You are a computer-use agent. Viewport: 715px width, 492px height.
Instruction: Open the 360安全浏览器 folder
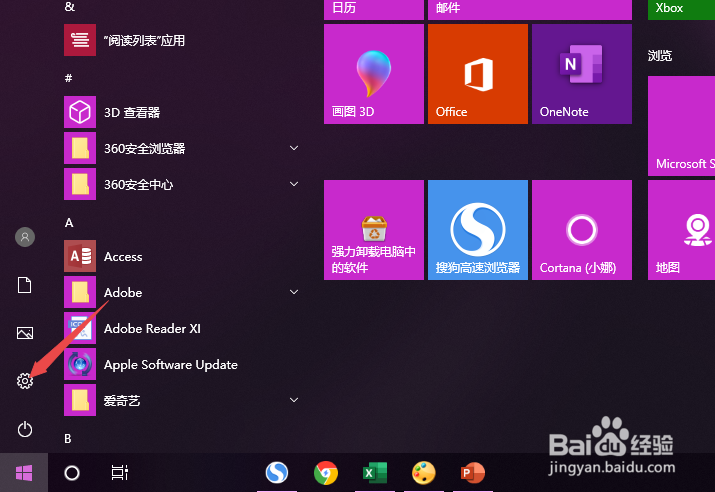click(182, 148)
